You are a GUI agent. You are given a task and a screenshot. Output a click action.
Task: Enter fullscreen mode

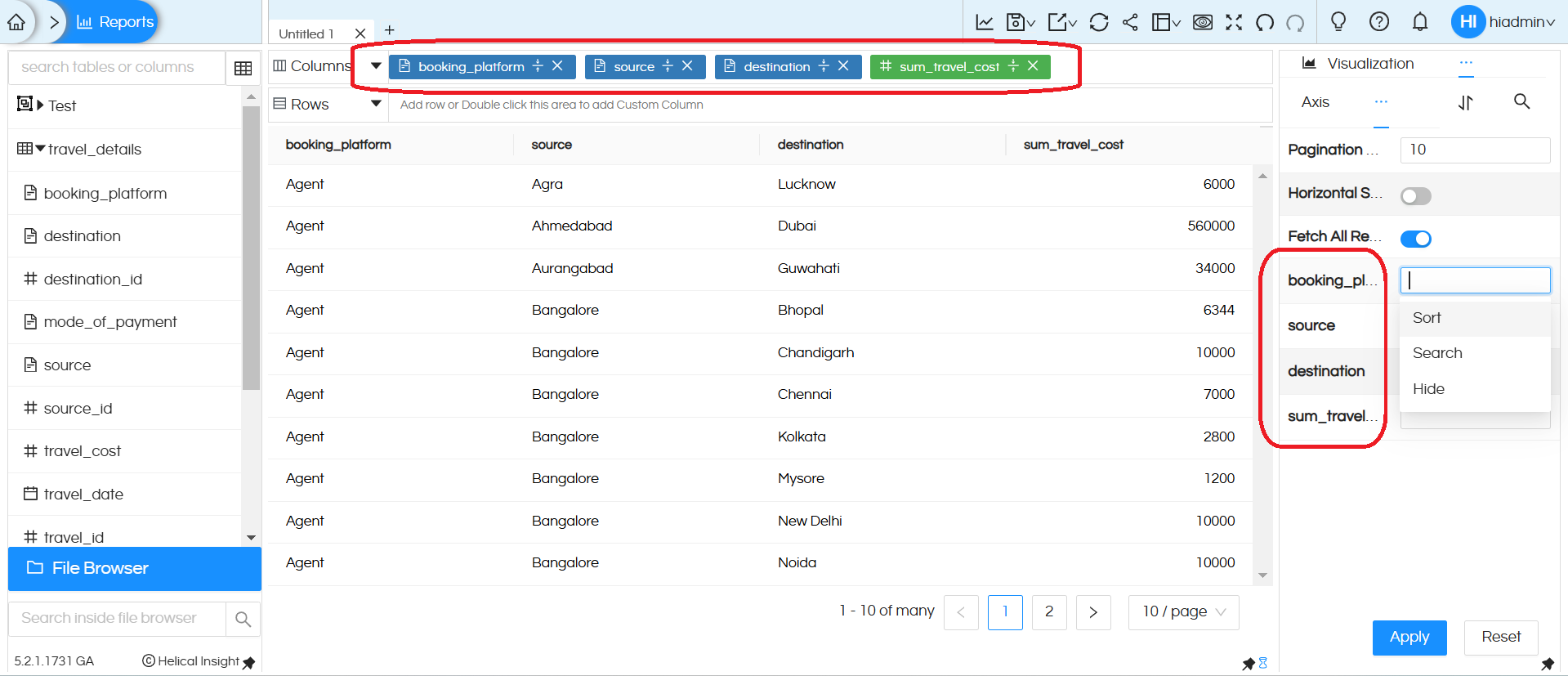pos(1234,22)
